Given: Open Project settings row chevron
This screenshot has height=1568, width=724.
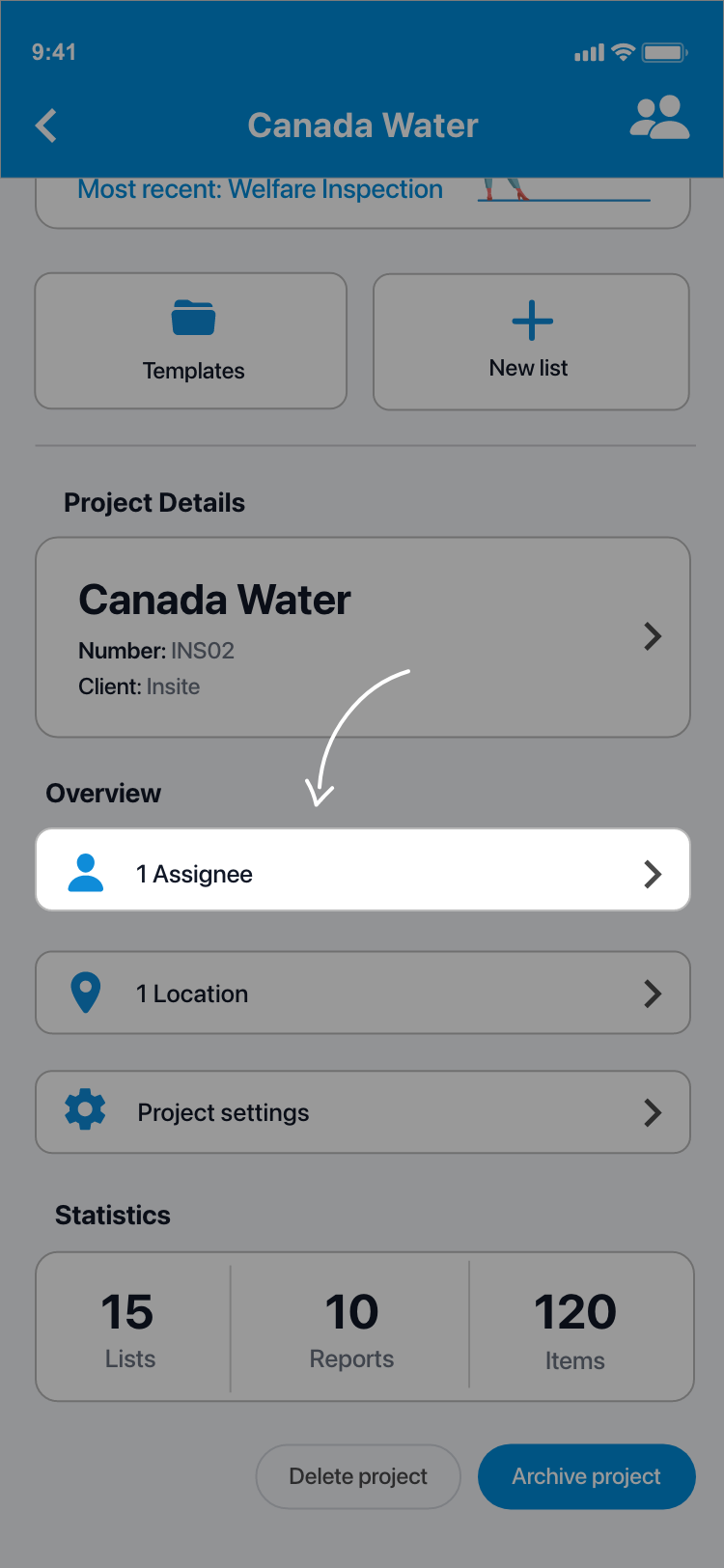Looking at the screenshot, I should click(x=653, y=1112).
